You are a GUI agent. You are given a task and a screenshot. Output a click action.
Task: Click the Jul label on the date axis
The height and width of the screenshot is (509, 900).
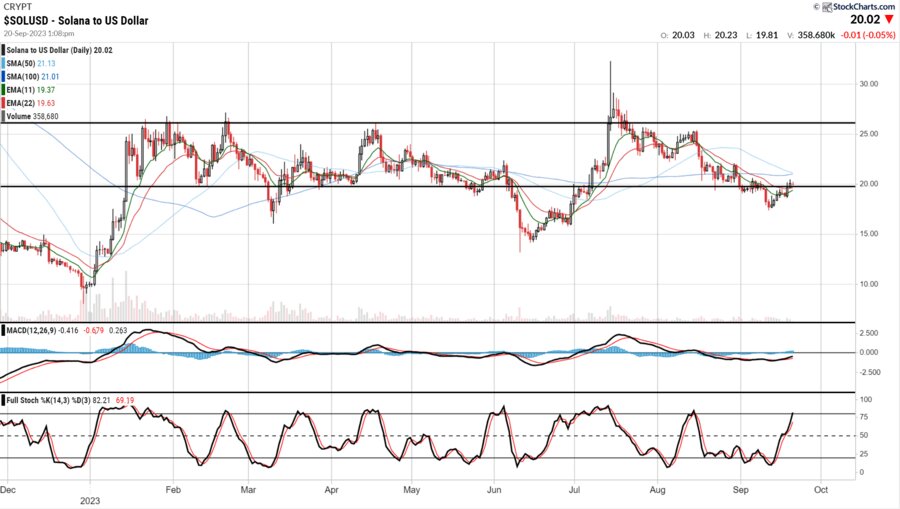(576, 489)
